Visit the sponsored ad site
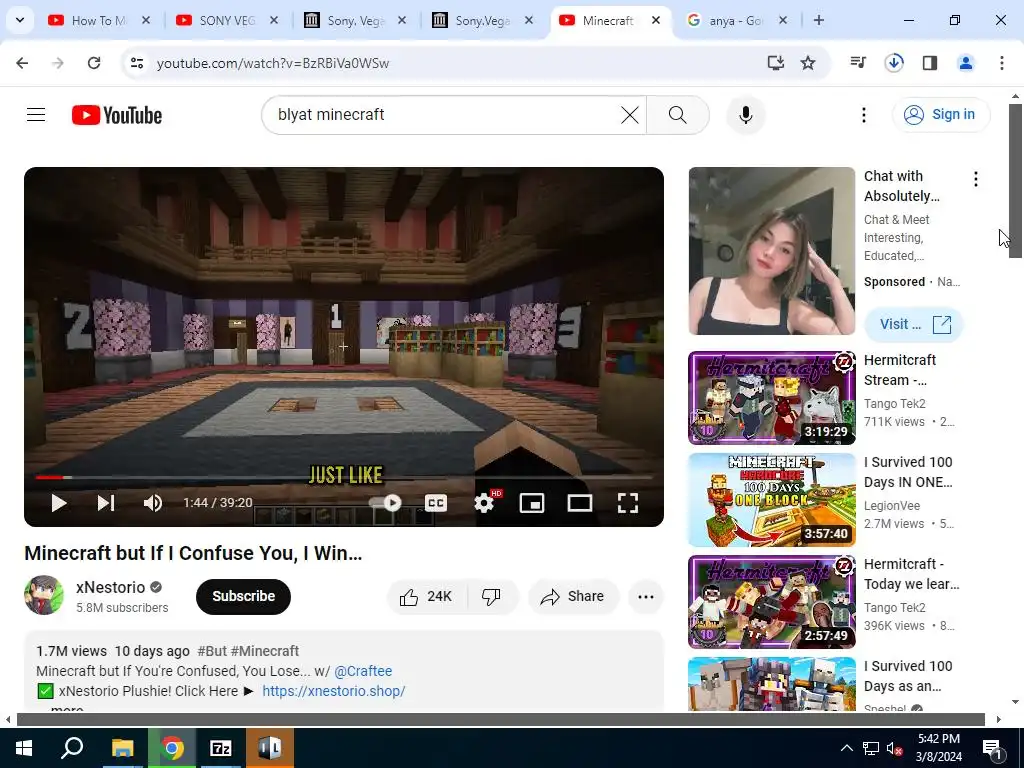This screenshot has width=1024, height=768. 914,325
